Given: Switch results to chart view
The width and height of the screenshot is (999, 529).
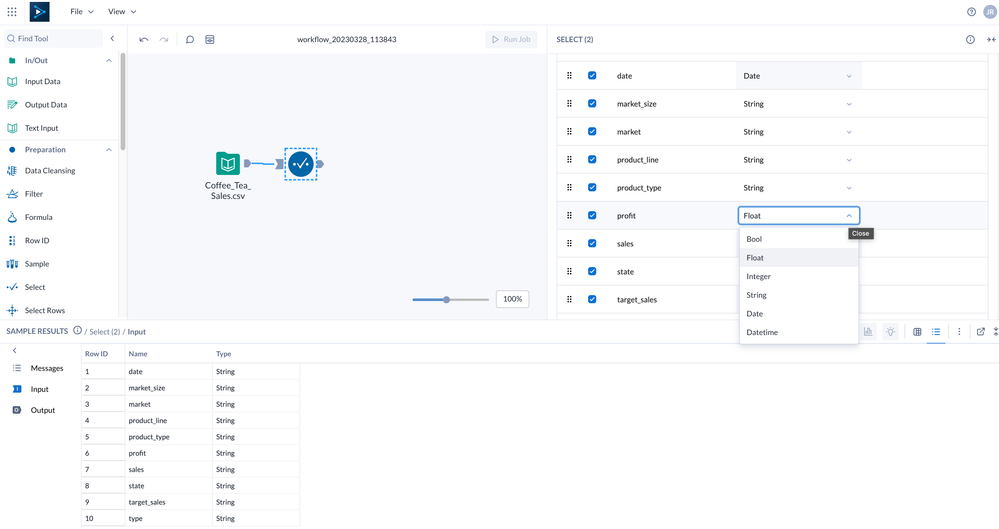Looking at the screenshot, I should click(x=868, y=331).
